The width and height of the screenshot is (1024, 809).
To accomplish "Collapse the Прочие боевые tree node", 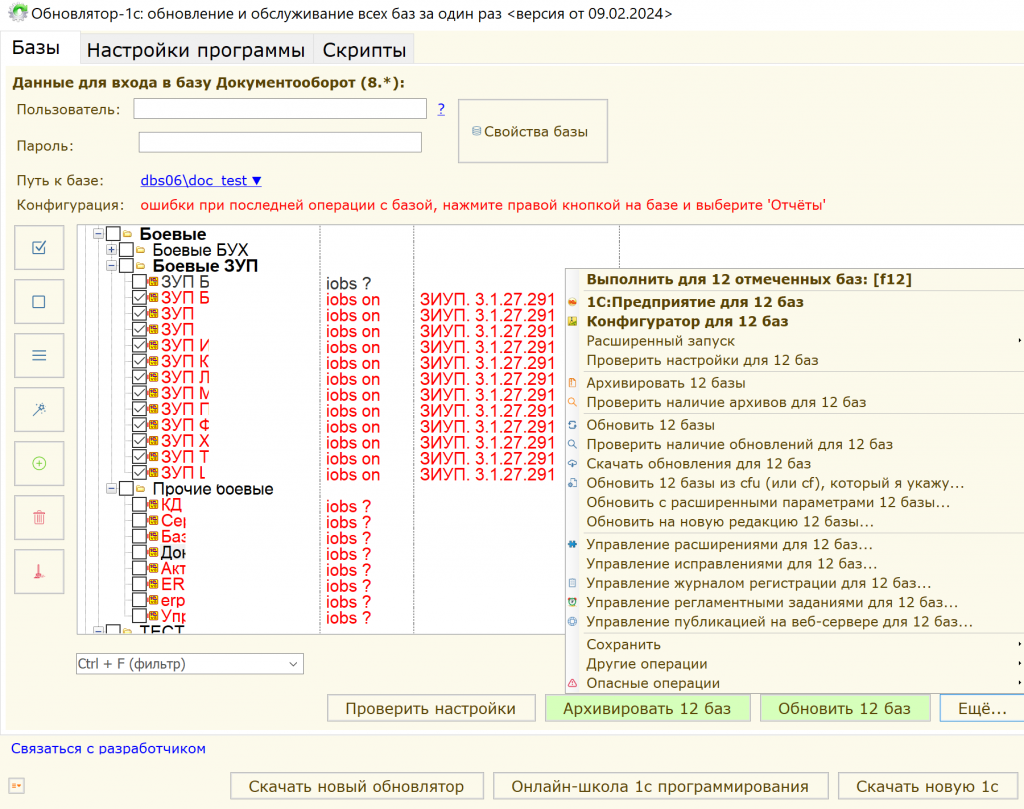I will pos(111,488).
